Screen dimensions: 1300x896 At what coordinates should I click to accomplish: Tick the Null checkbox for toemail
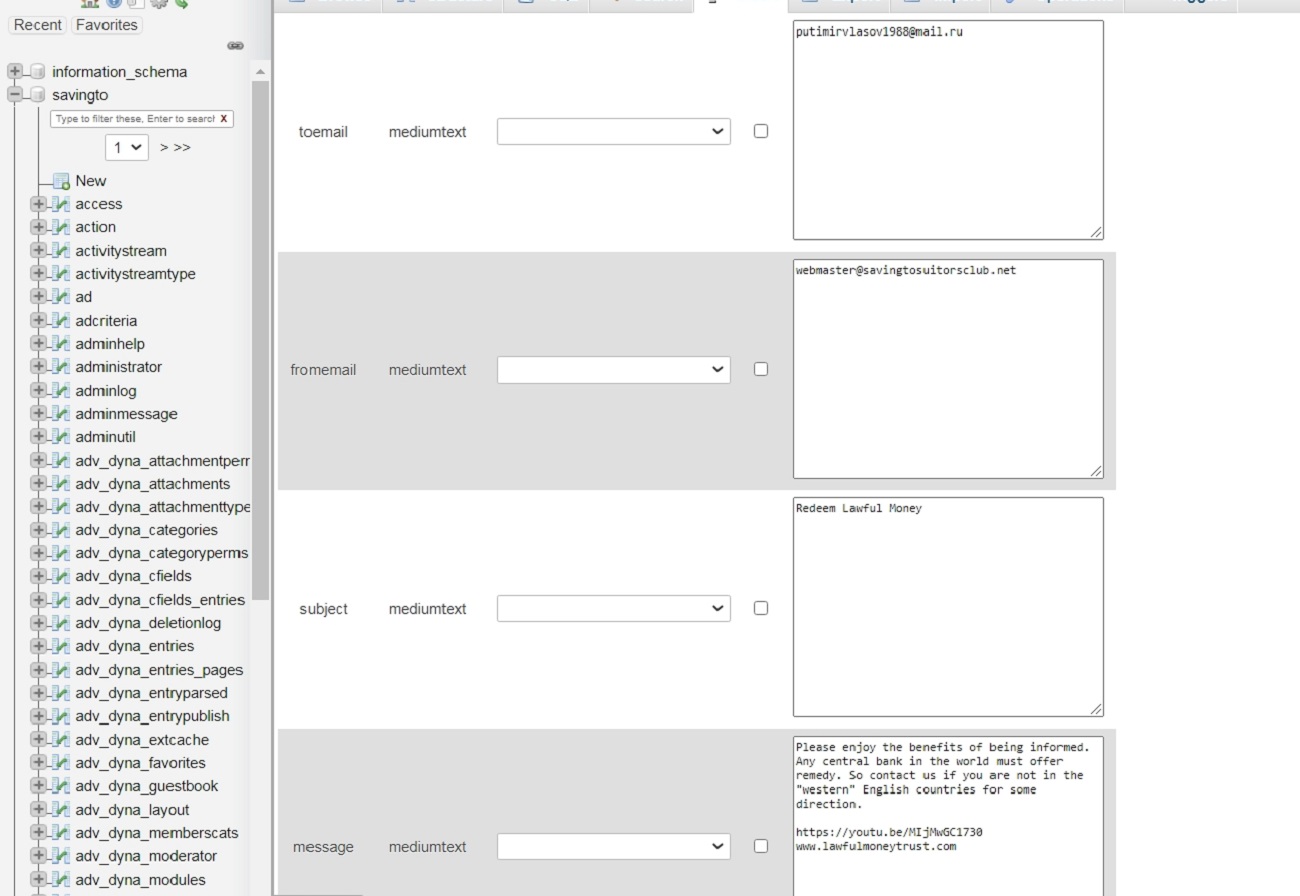pyautogui.click(x=761, y=131)
